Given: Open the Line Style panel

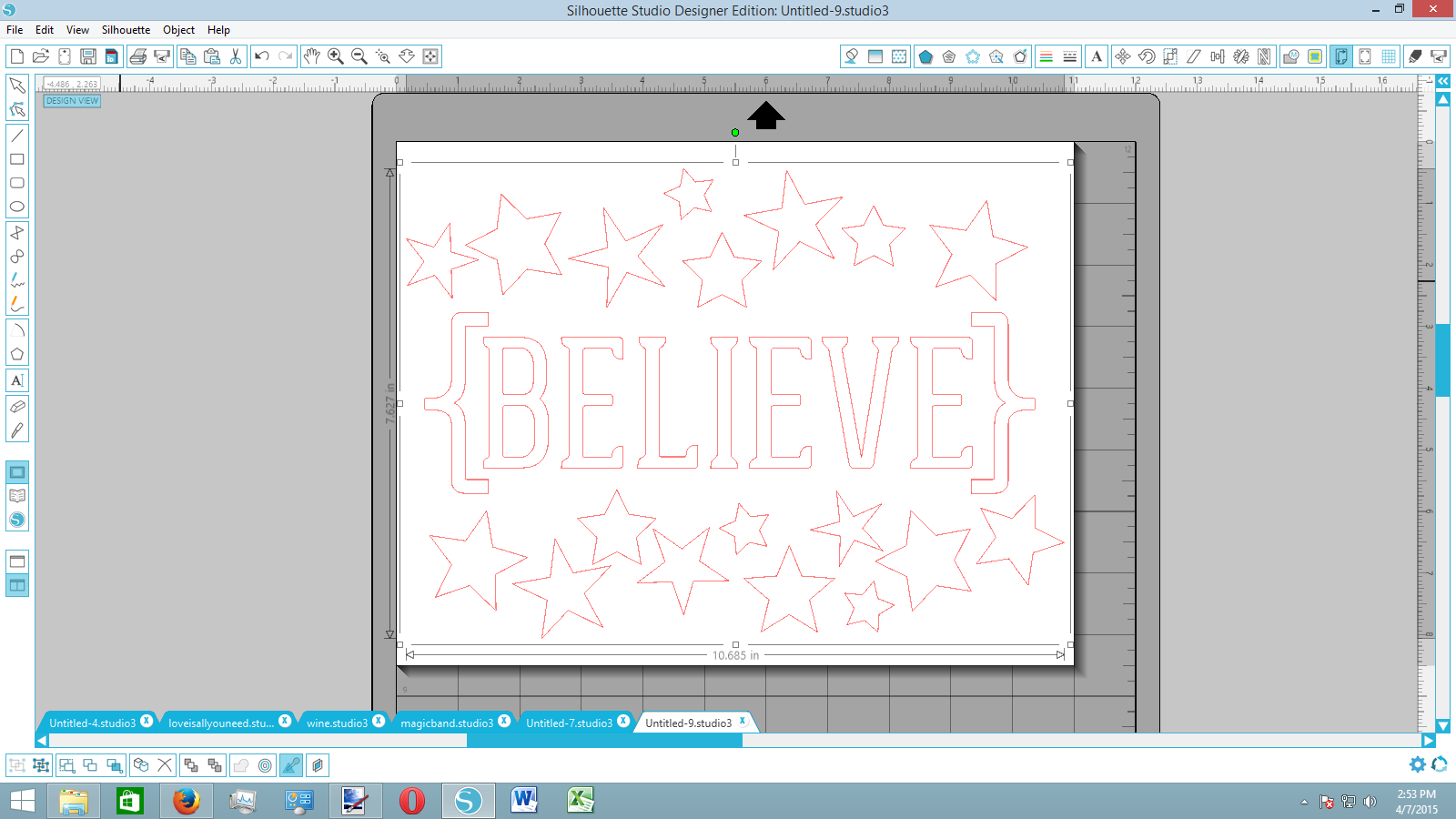Looking at the screenshot, I should pos(1070,56).
